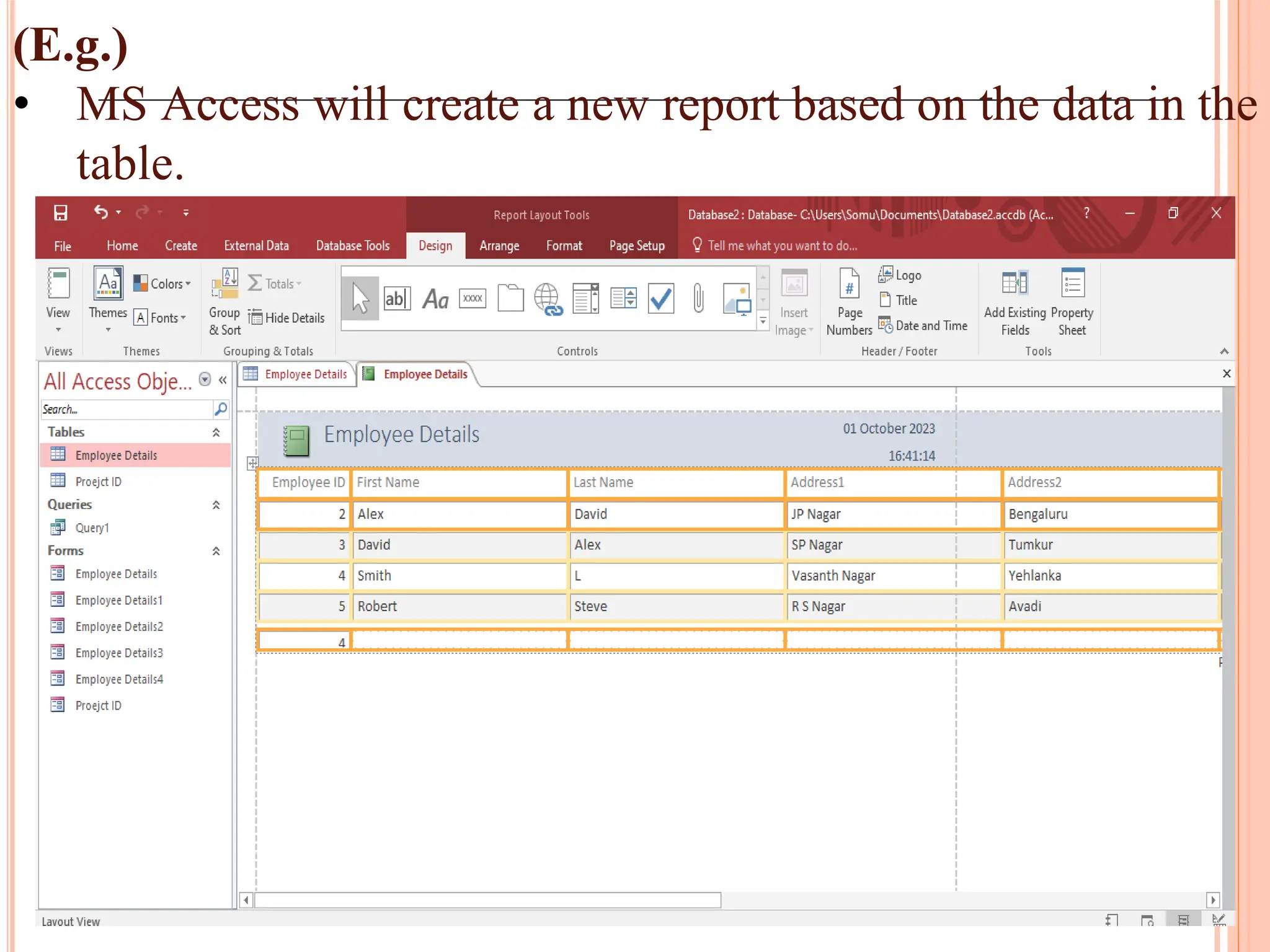1270x952 pixels.
Task: Pick the Combo Box control icon
Action: tap(585, 298)
